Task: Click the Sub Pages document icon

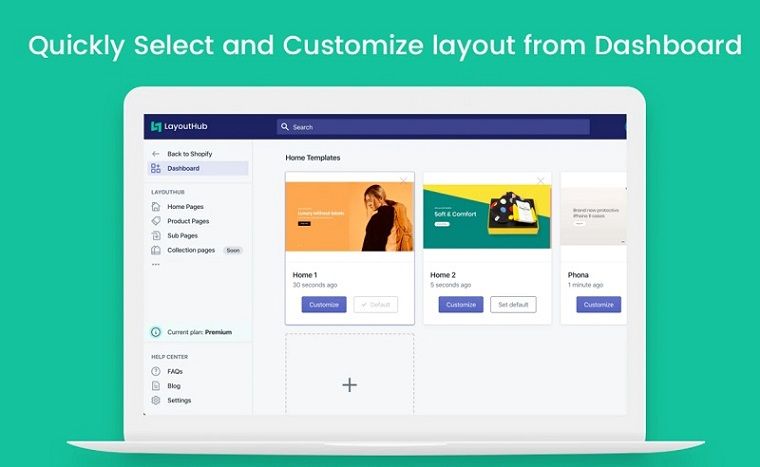Action: coord(156,236)
